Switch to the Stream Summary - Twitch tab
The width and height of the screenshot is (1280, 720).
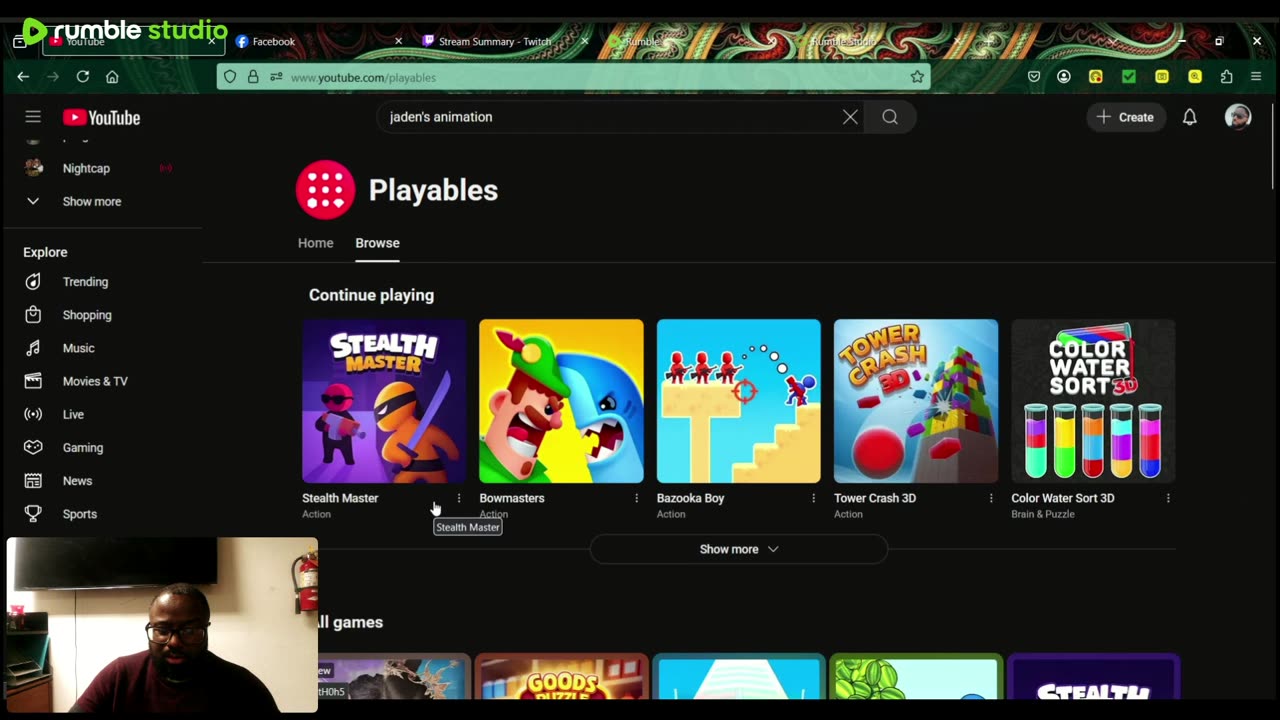coord(495,42)
